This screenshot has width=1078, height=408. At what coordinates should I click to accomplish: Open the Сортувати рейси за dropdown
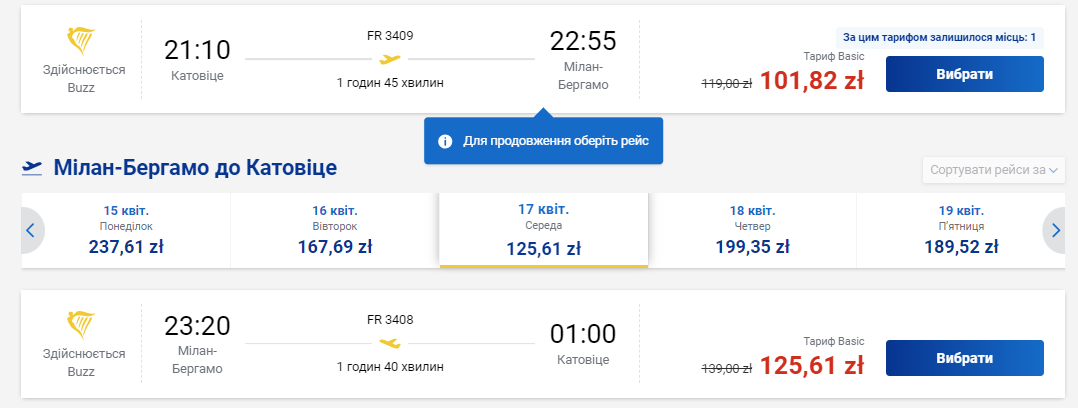993,170
